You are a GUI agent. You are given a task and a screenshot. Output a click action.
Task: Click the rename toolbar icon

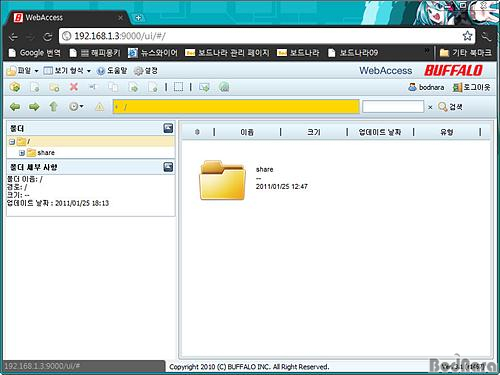tap(93, 87)
